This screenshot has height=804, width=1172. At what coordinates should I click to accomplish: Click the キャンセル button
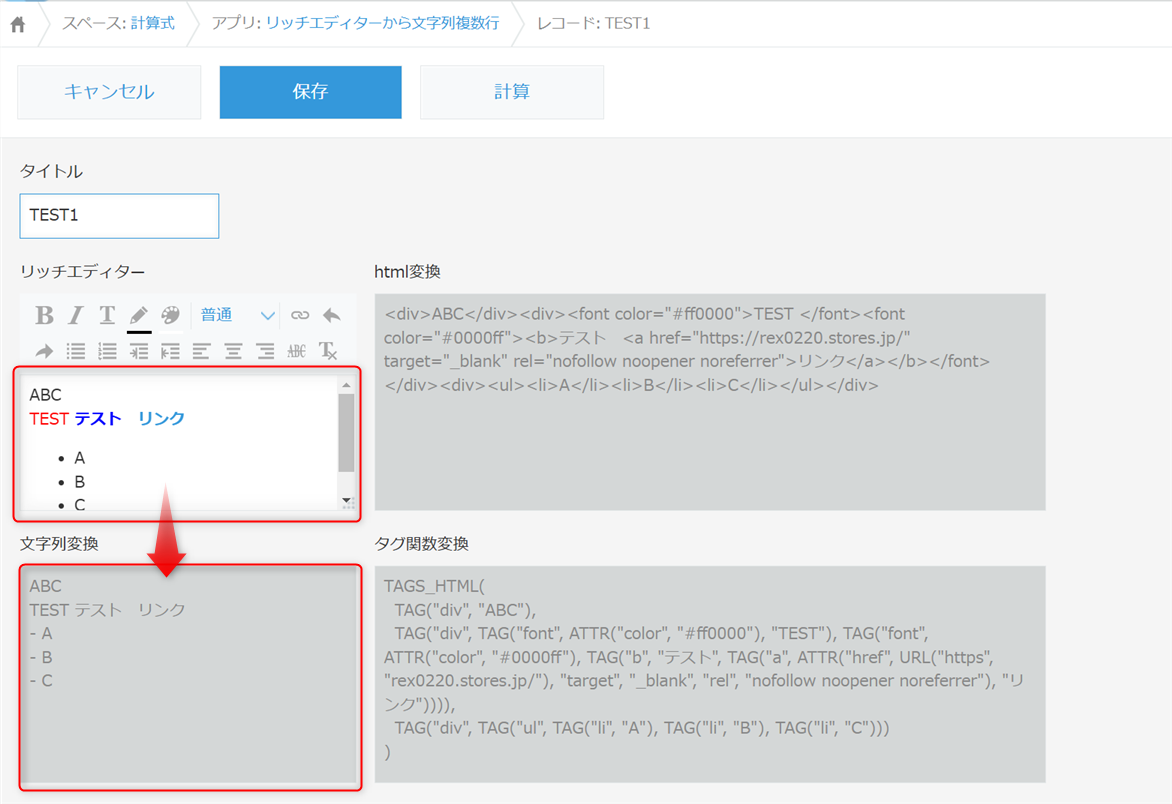(109, 92)
